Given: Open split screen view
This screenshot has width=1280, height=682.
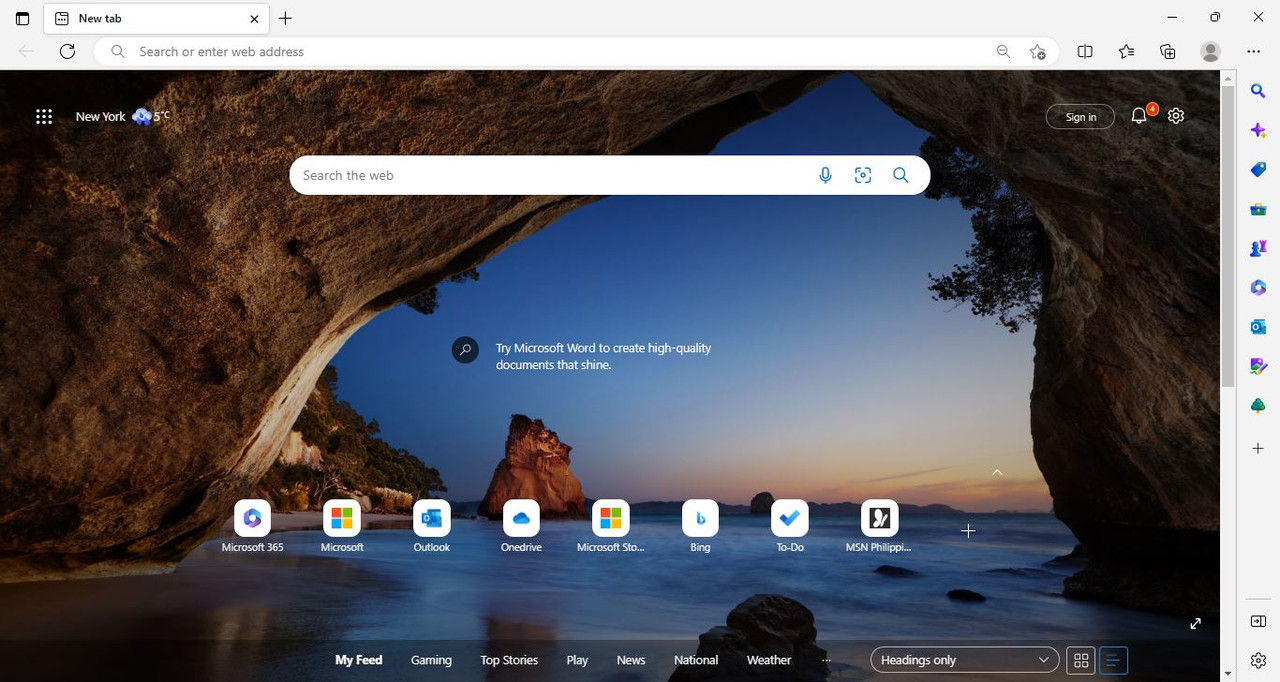Looking at the screenshot, I should [x=1085, y=51].
